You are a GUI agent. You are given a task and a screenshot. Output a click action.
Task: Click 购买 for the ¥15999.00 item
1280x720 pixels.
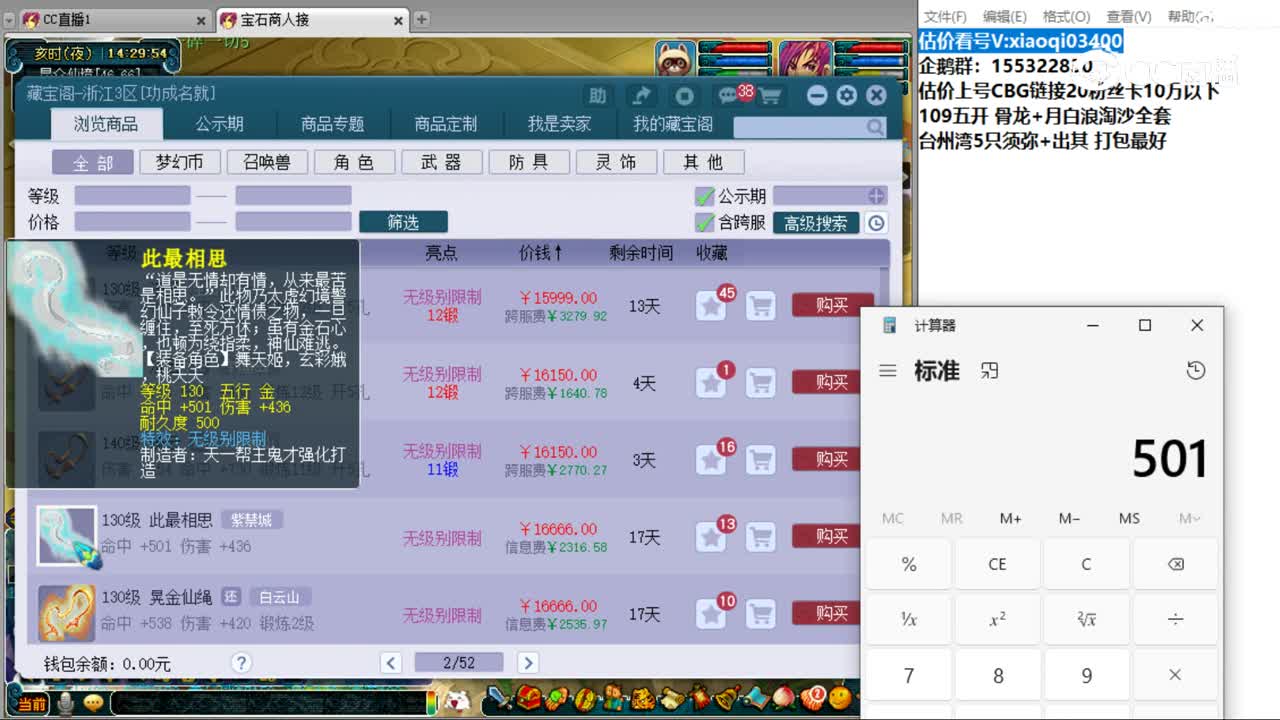[x=832, y=305]
